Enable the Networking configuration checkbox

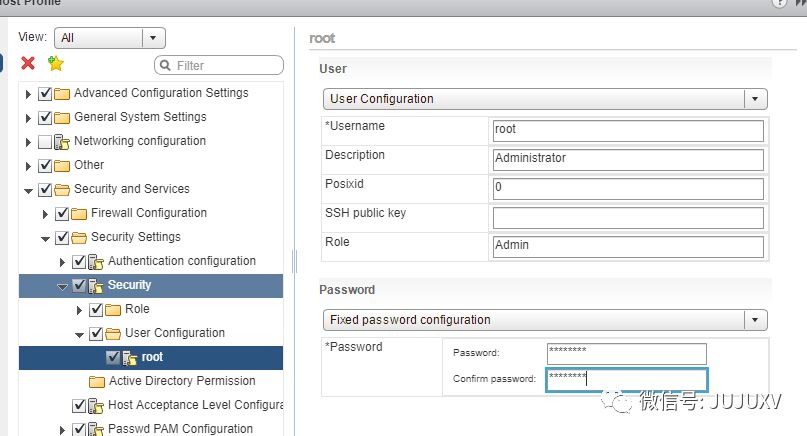(44, 141)
